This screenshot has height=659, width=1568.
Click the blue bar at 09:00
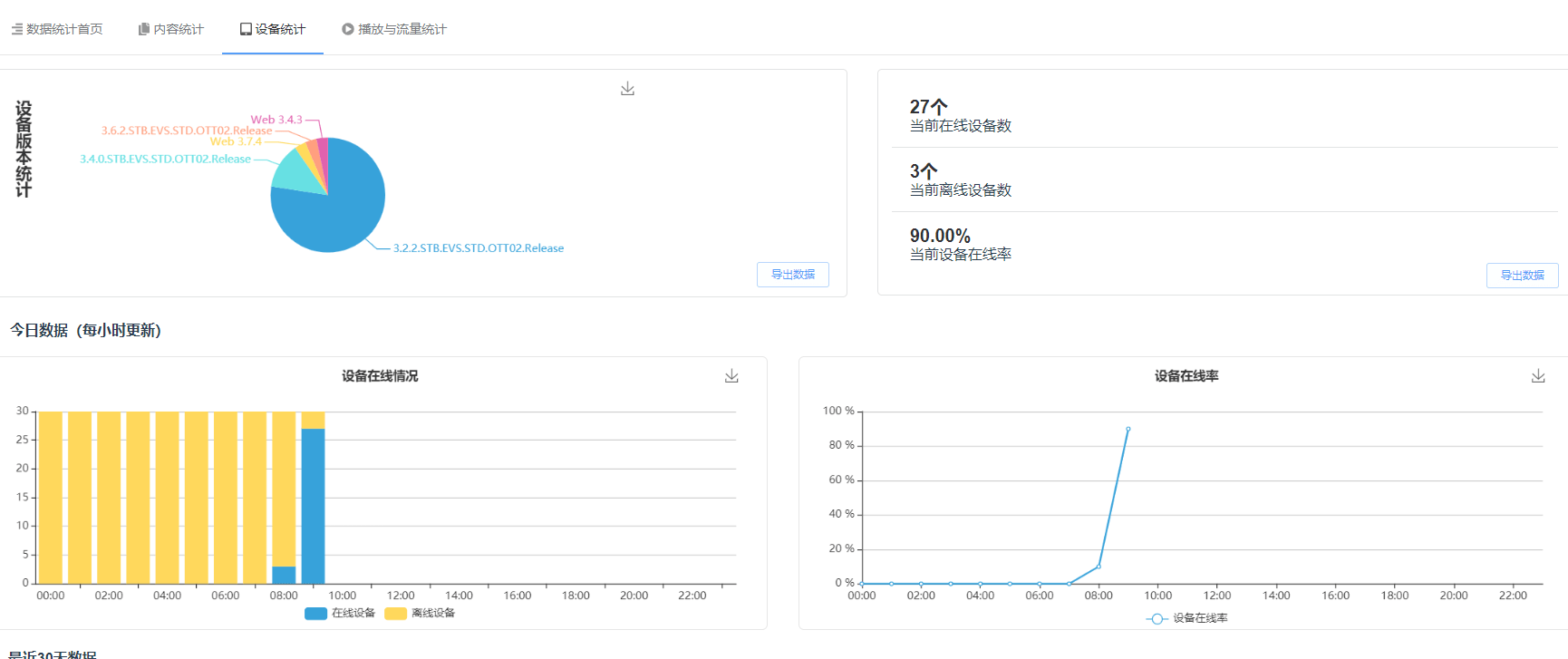click(313, 508)
